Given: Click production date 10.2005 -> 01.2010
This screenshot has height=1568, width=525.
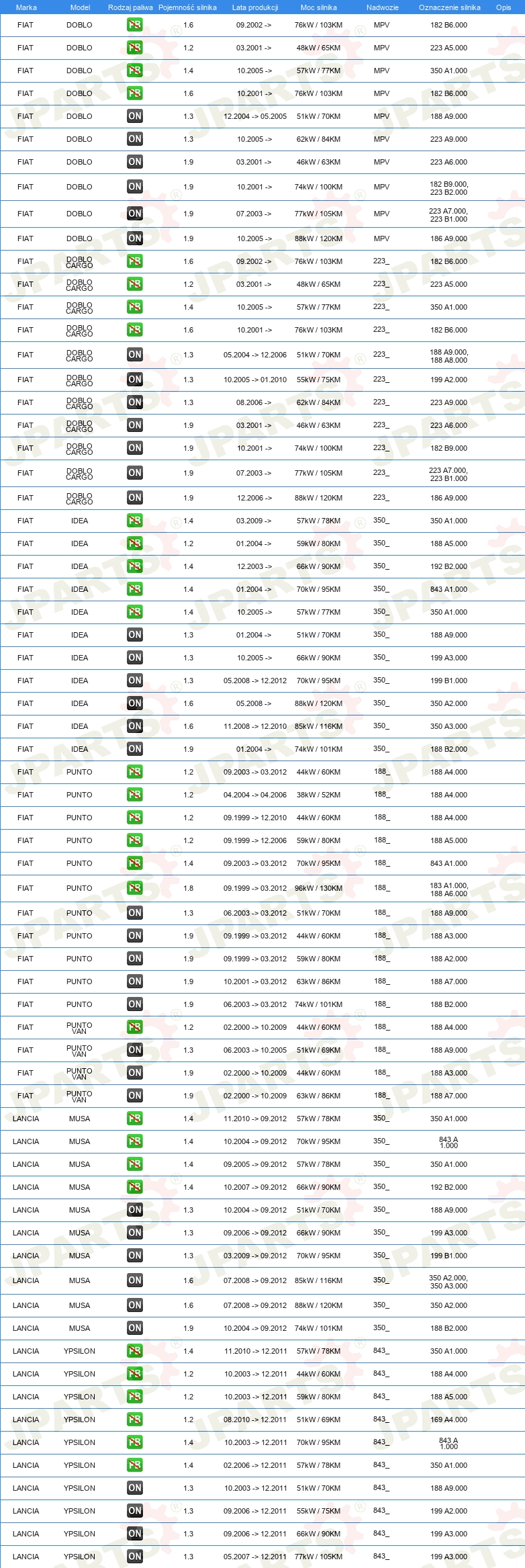Looking at the screenshot, I should pyautogui.click(x=255, y=380).
